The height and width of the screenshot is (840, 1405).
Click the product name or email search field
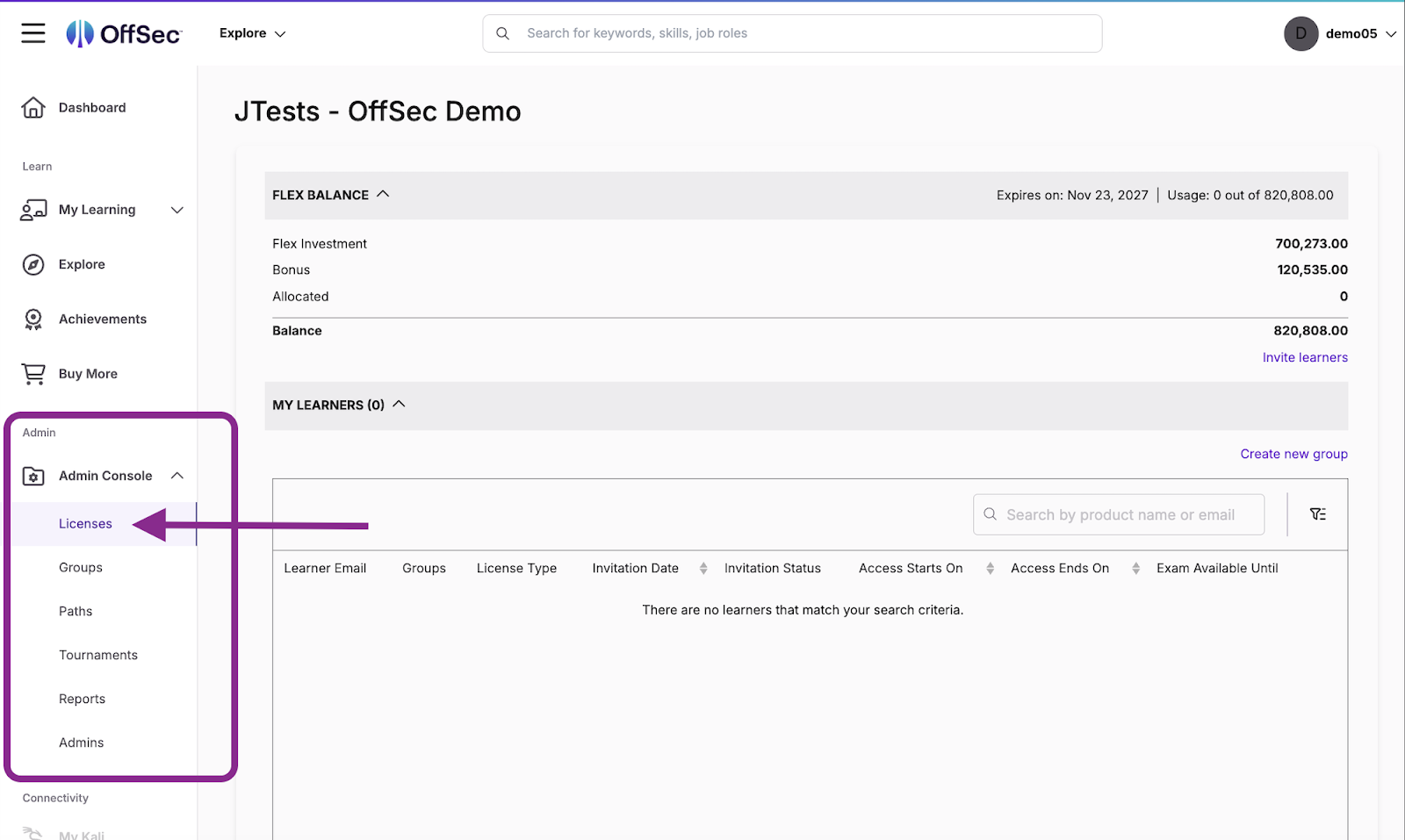click(1119, 514)
